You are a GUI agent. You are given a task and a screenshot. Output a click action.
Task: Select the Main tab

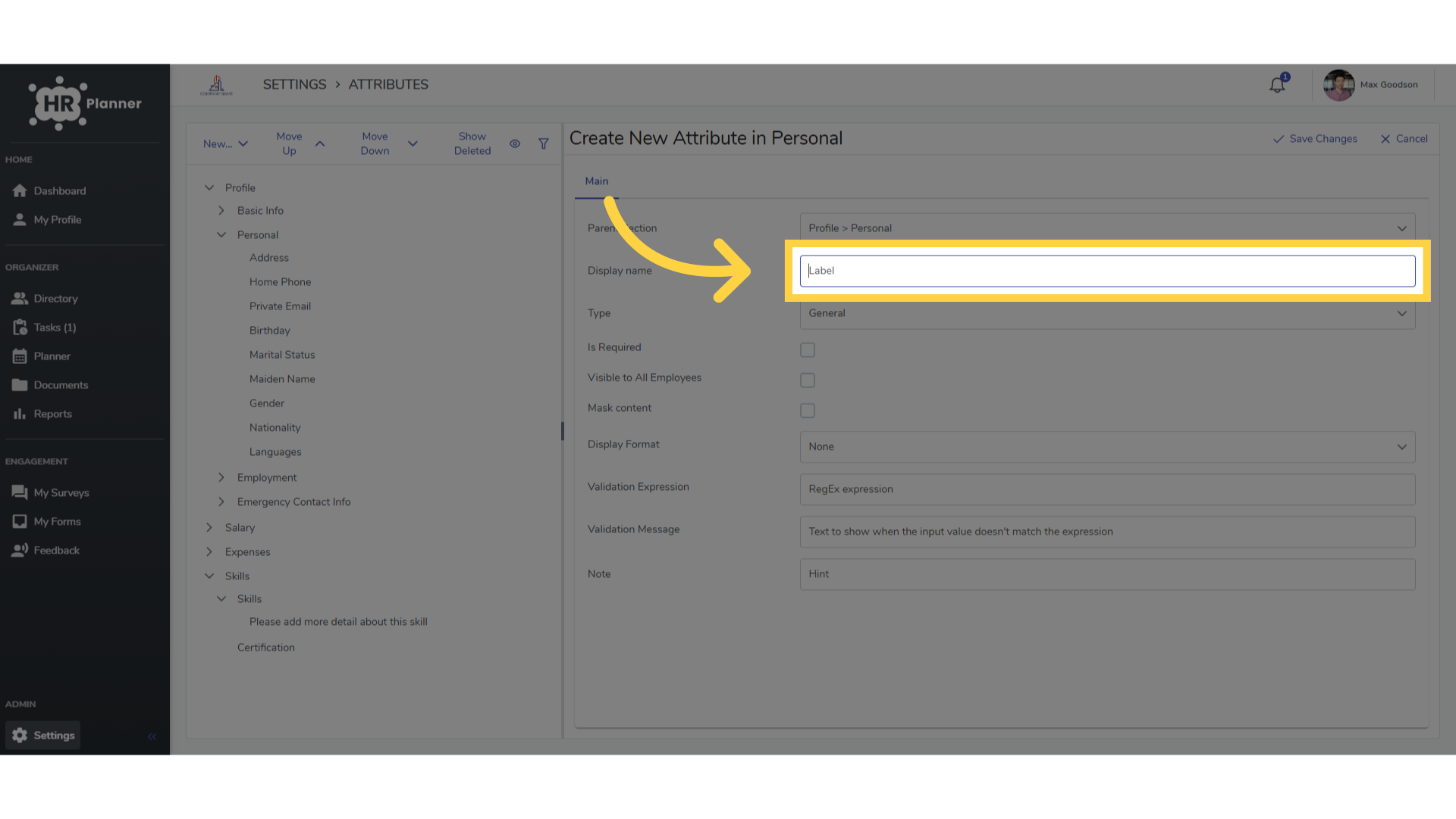[597, 181]
